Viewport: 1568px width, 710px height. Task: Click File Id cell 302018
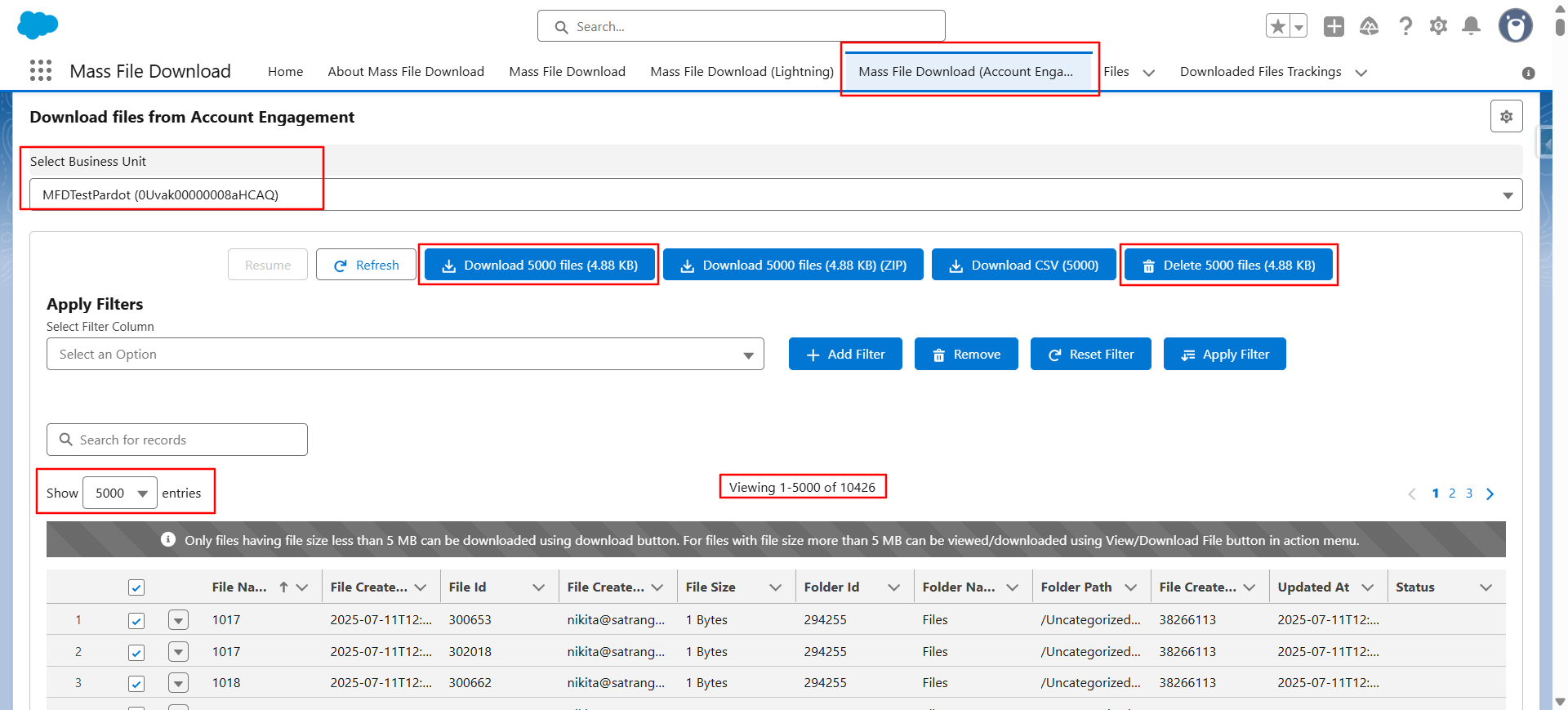click(x=470, y=651)
